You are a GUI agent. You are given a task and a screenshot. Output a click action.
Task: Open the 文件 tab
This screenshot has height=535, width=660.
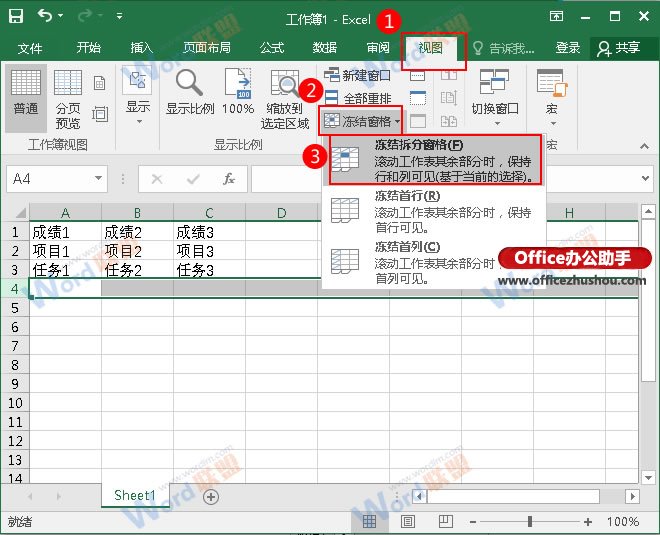tap(30, 48)
